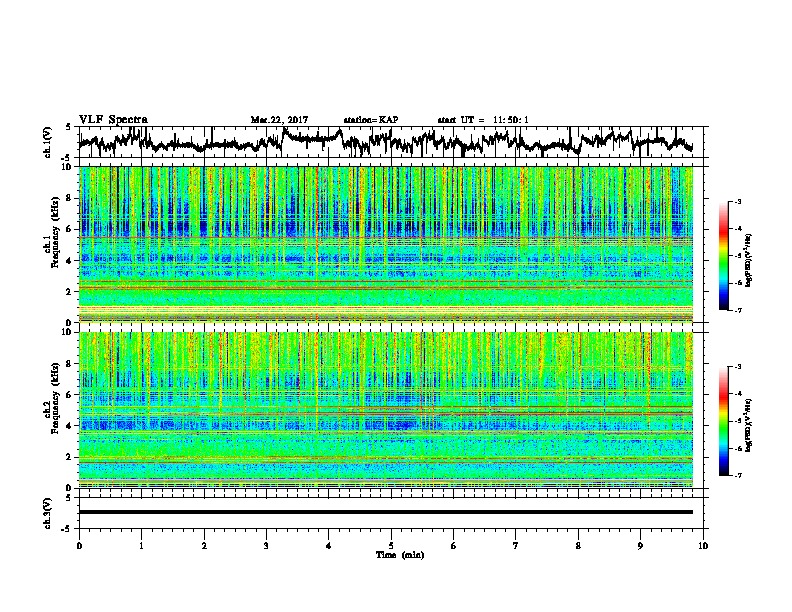Click the "-7" label on ch.2 color scale
This screenshot has width=792, height=612.
tap(738, 475)
